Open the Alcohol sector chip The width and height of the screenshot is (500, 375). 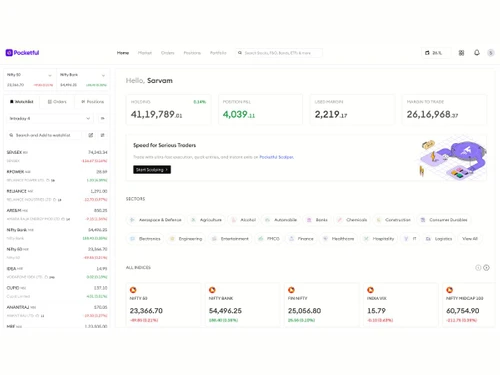click(x=244, y=220)
